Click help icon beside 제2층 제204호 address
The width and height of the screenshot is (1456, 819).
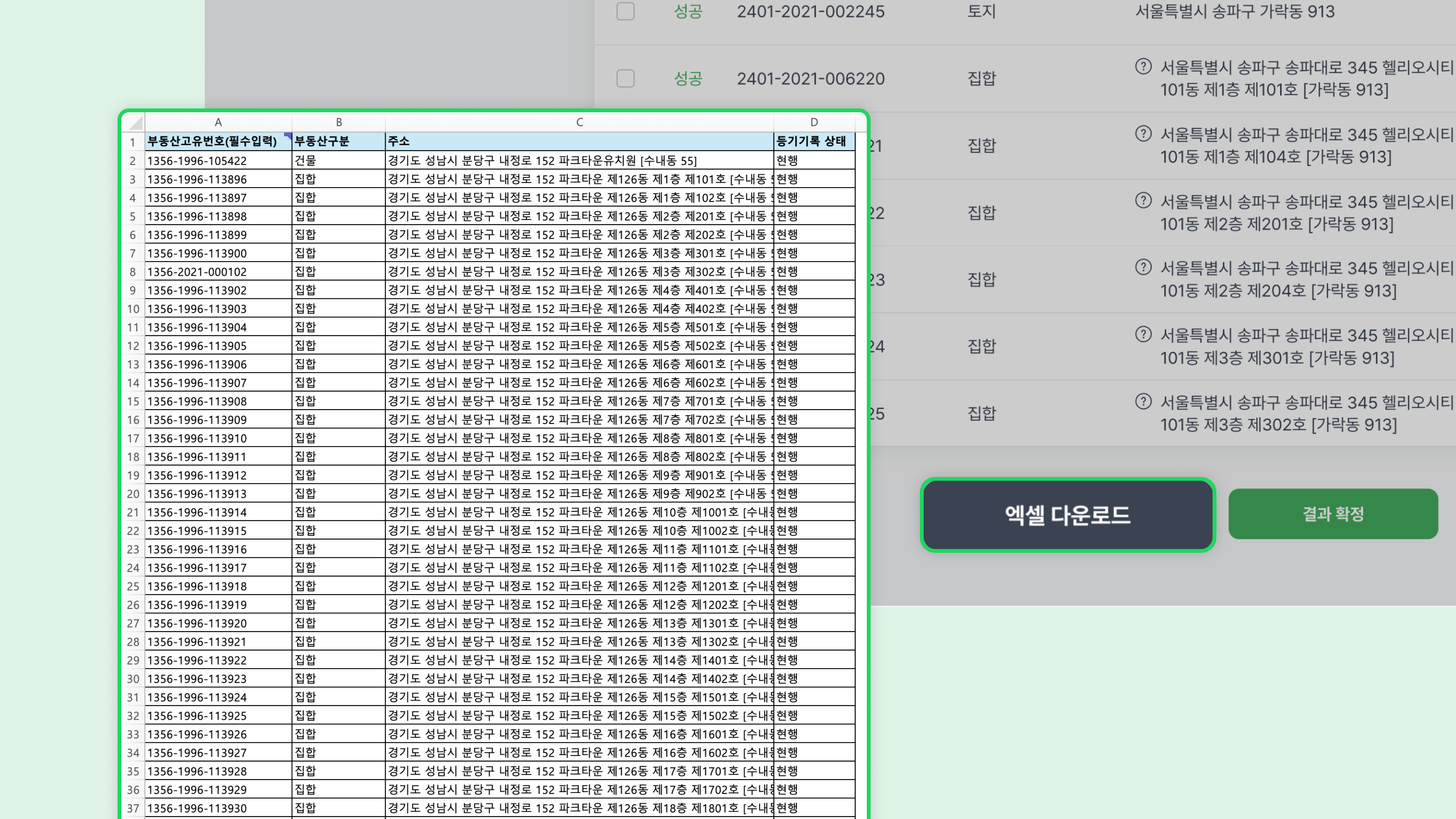[x=1143, y=267]
